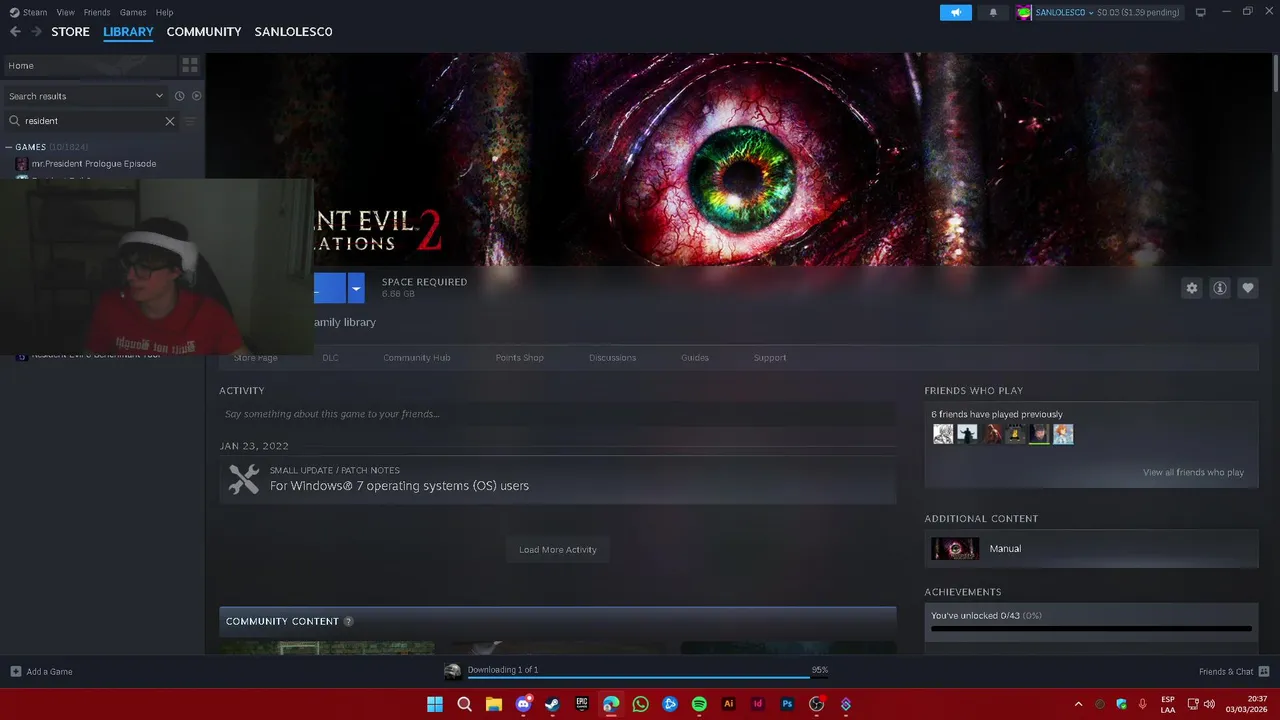Click View all friends who play

[1193, 472]
